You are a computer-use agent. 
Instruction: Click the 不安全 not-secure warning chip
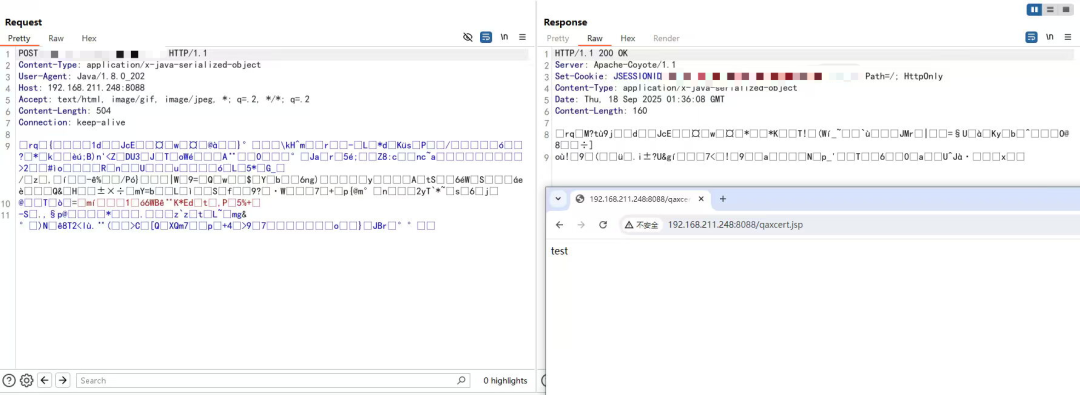click(x=641, y=225)
